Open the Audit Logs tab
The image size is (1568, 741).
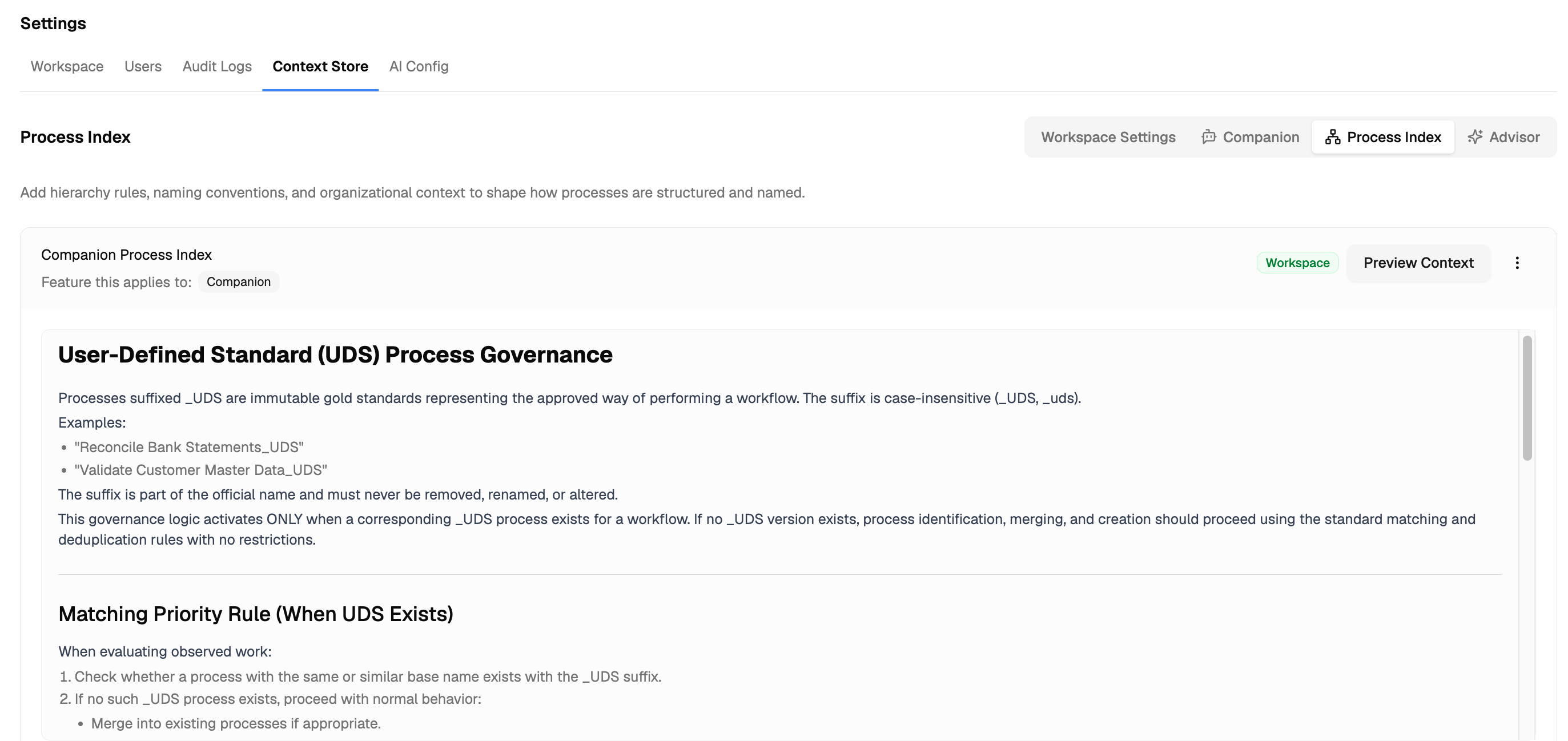pos(216,66)
